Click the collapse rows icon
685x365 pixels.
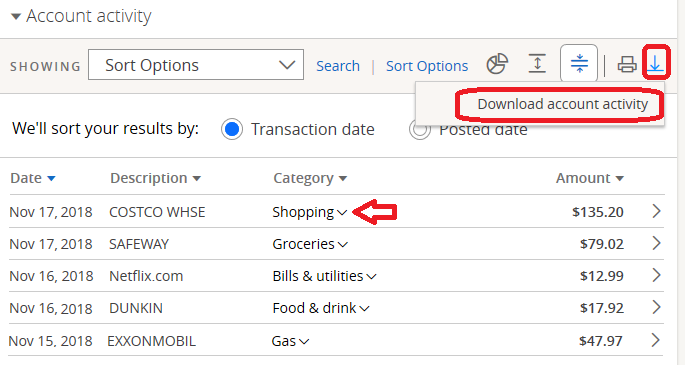[x=579, y=63]
